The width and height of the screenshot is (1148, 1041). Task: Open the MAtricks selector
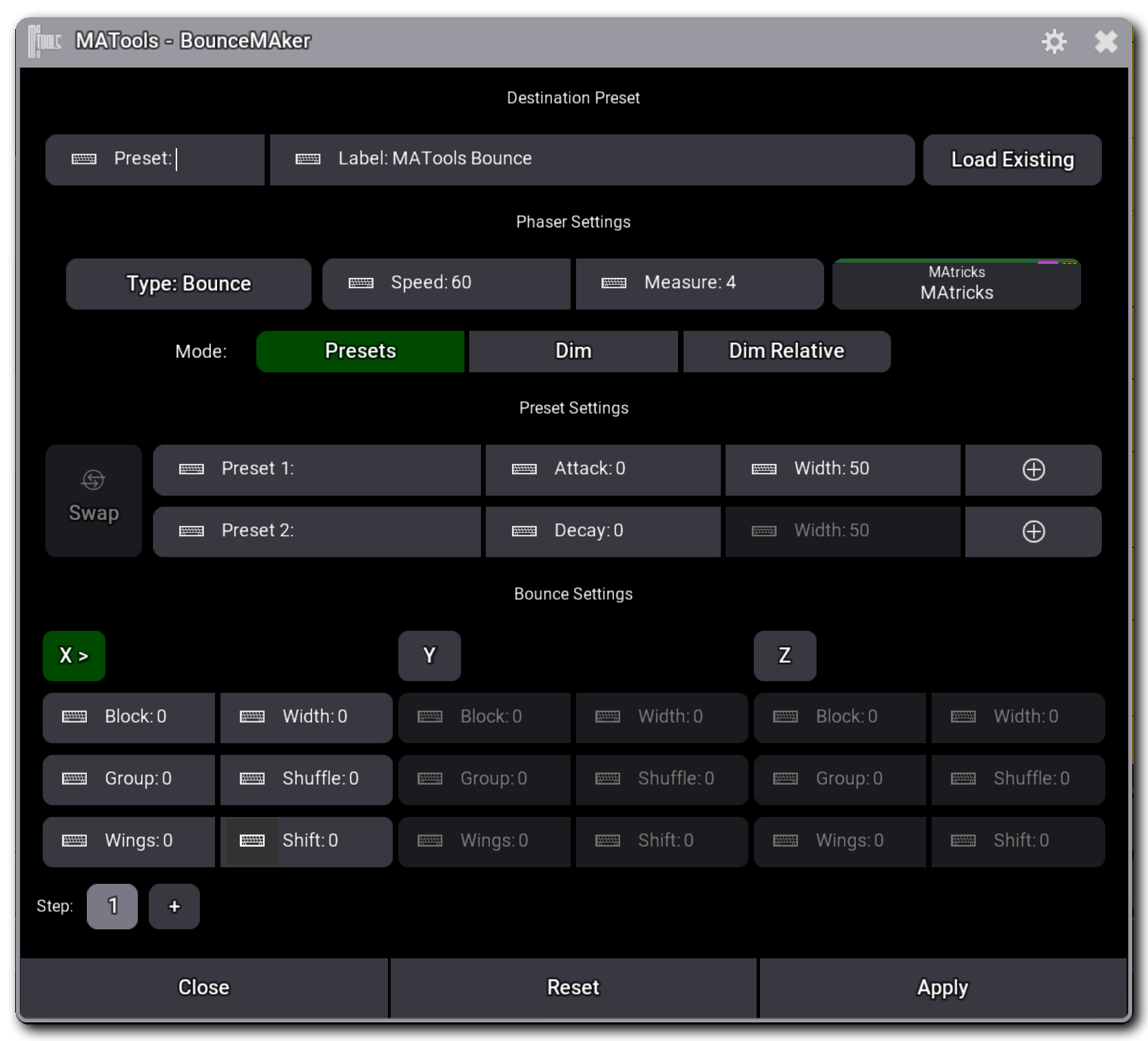[956, 284]
